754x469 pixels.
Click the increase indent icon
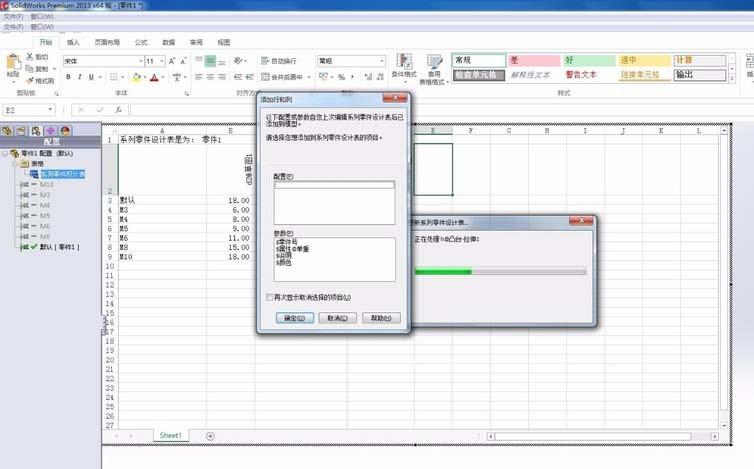click(x=250, y=76)
